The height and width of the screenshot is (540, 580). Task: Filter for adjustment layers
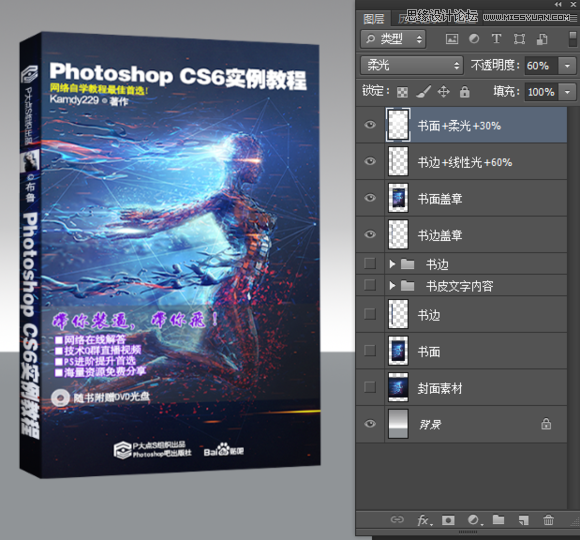[x=474, y=39]
